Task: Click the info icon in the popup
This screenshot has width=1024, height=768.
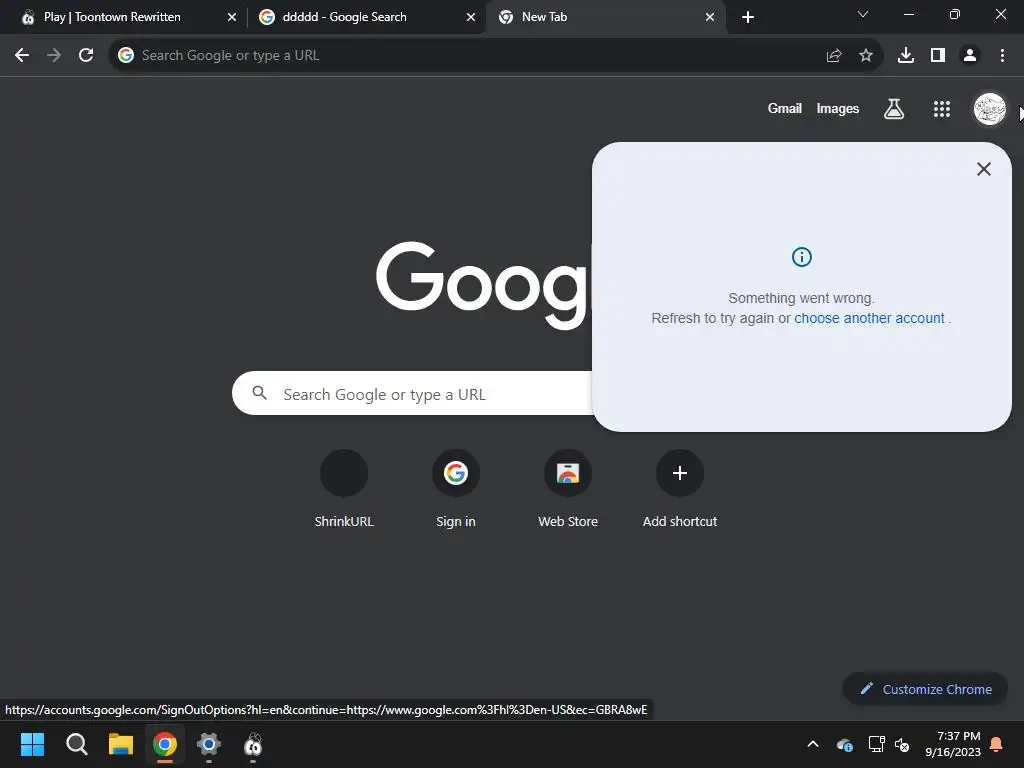Action: point(801,257)
